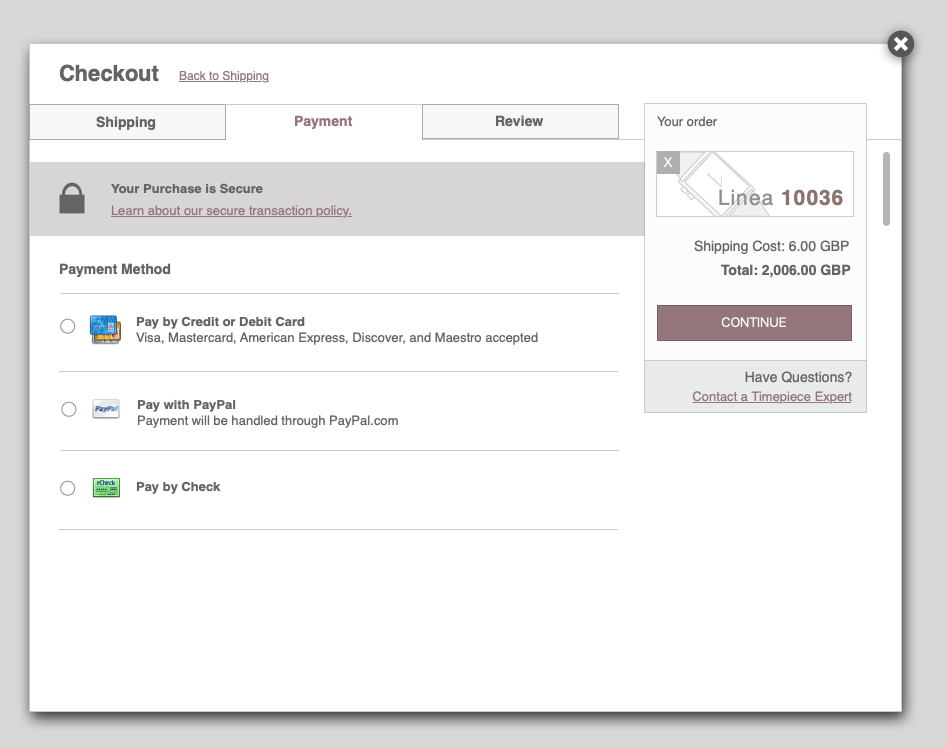The height and width of the screenshot is (748, 947).
Task: Click the 'Your Purchase is Secure' heading
Action: pyautogui.click(x=187, y=189)
